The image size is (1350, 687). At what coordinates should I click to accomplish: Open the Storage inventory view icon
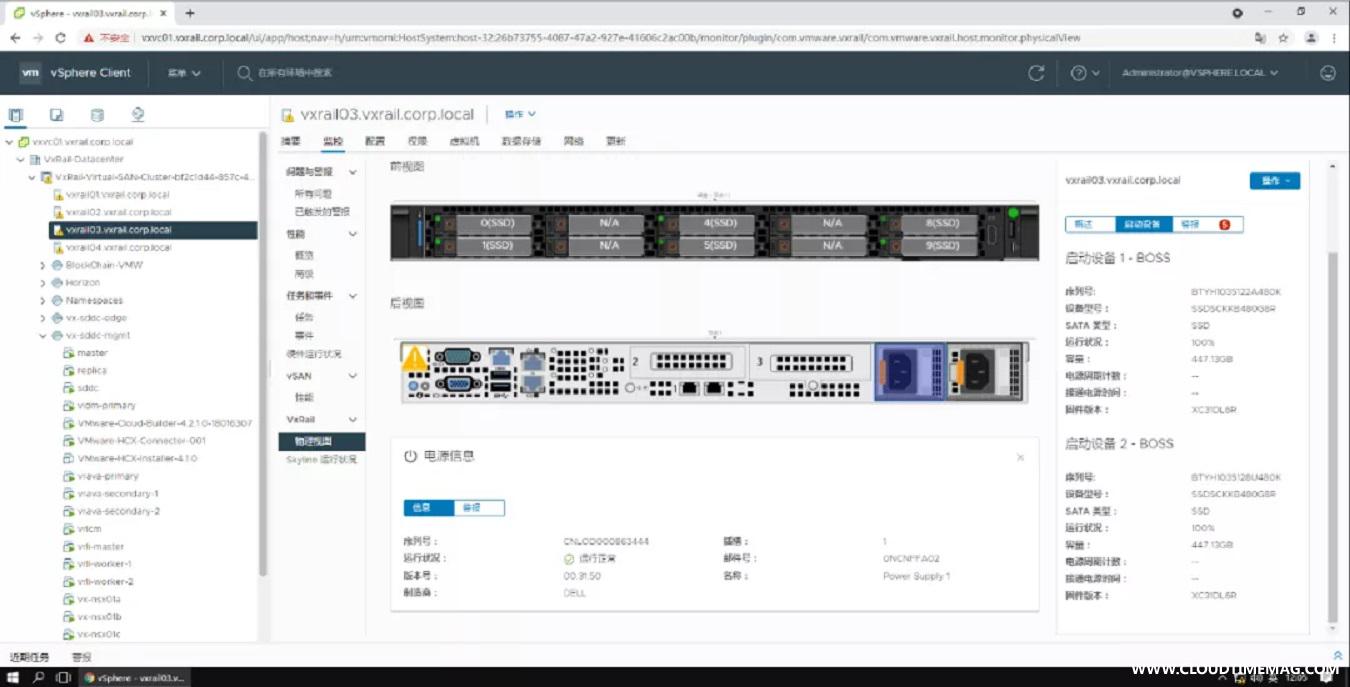coord(97,115)
